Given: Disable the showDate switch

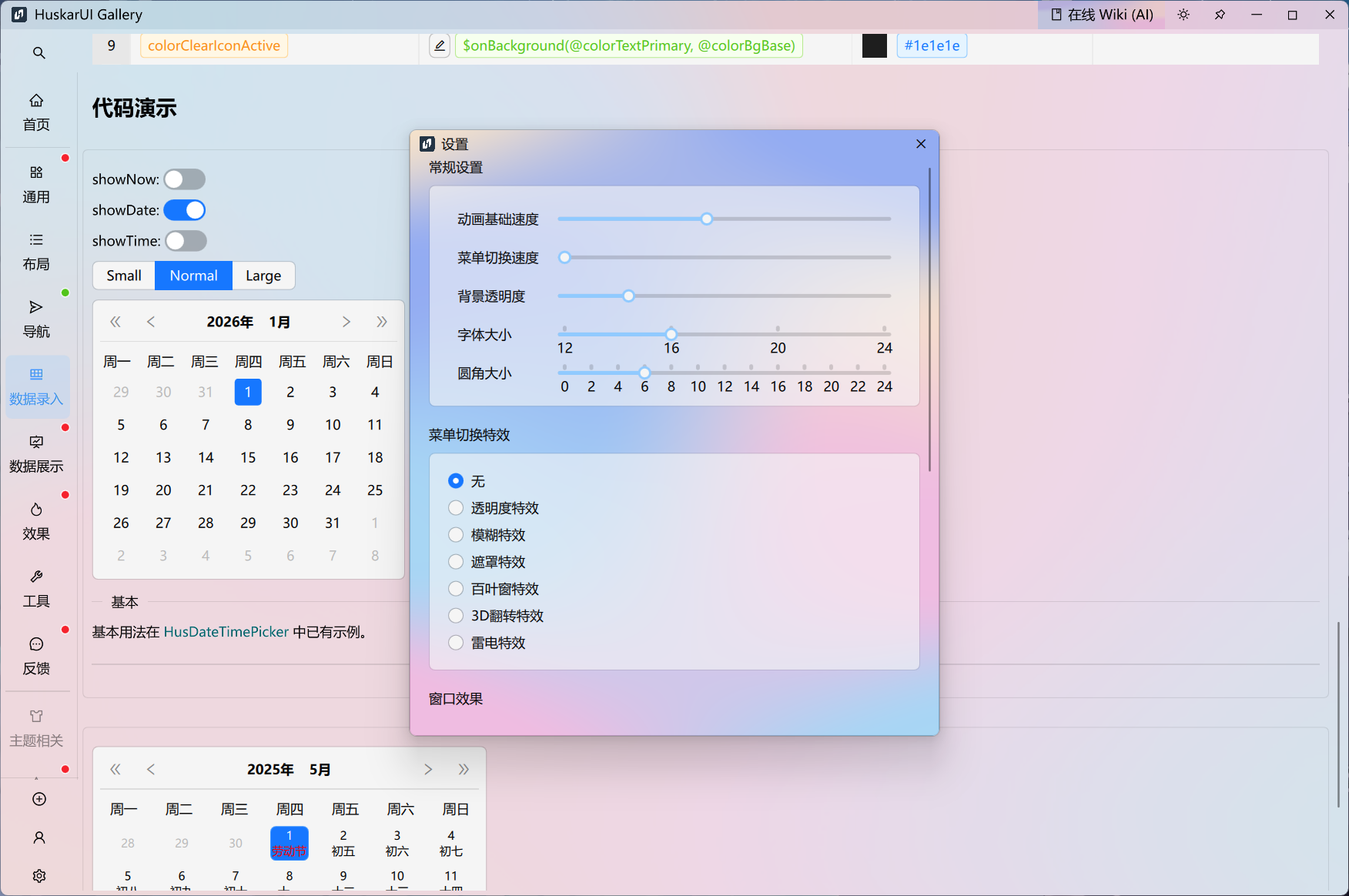Looking at the screenshot, I should (184, 209).
